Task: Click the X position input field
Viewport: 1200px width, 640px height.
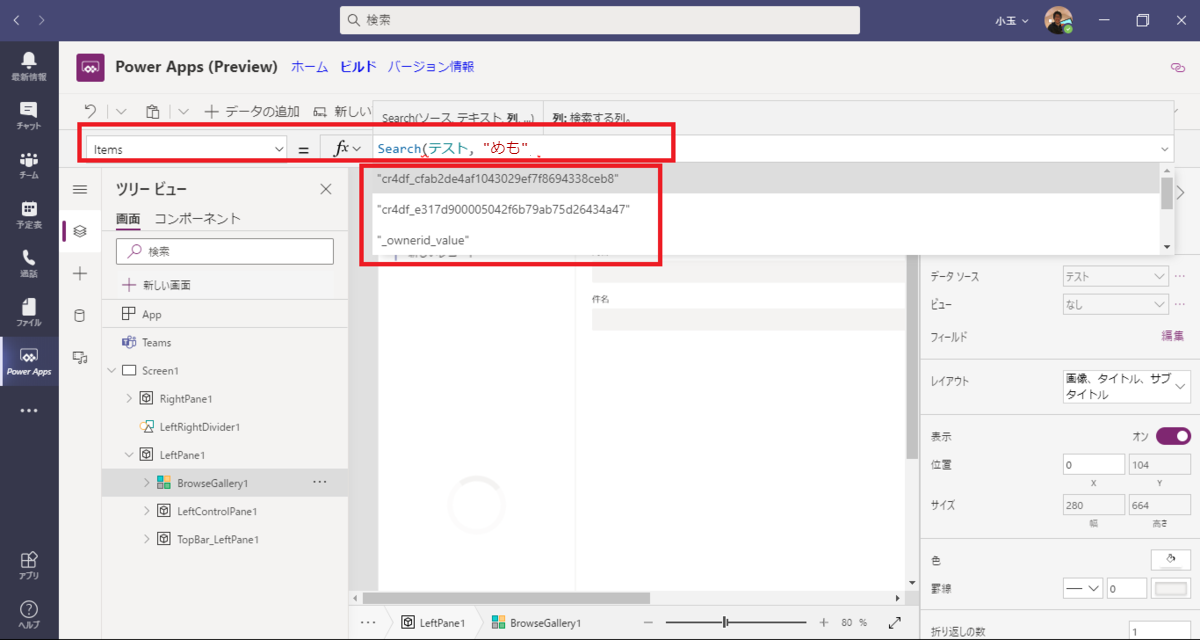Action: [x=1093, y=465]
